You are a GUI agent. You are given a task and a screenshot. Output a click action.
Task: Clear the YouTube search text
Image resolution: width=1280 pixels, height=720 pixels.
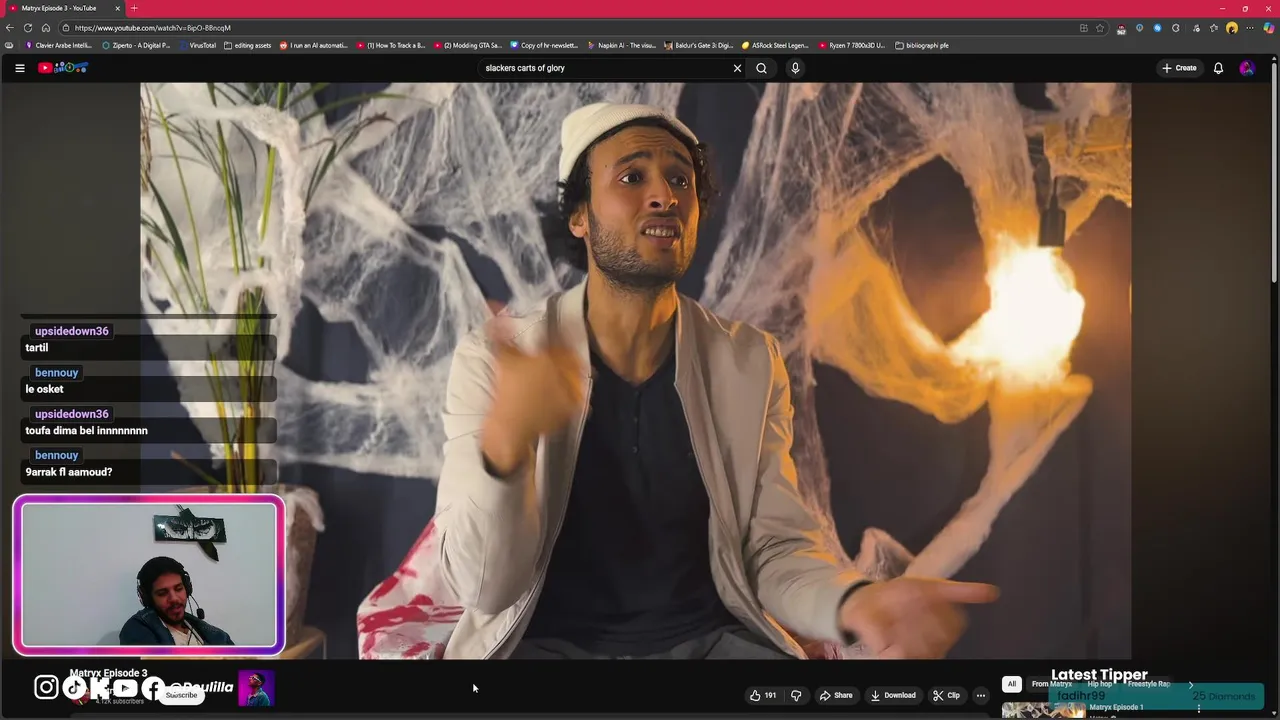[737, 68]
